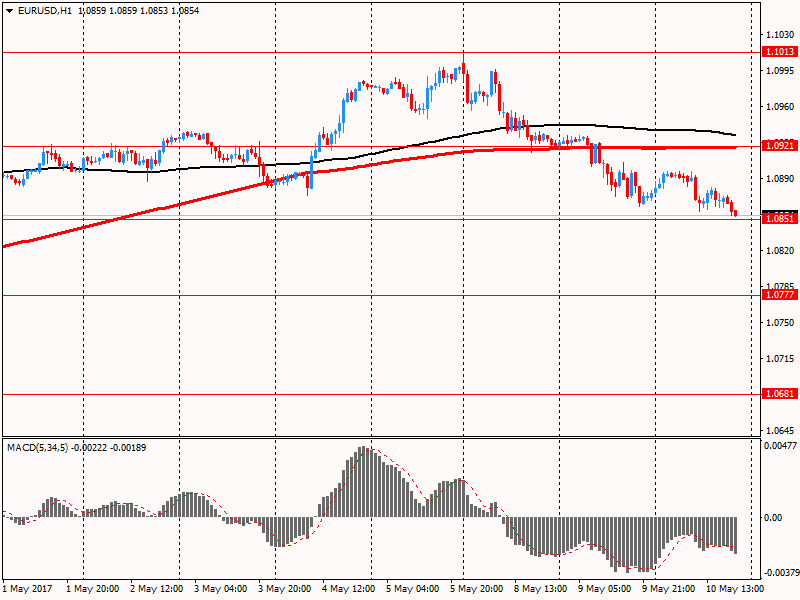This screenshot has width=800, height=600.
Task: Click the 1.0995 price scale value
Action: (780, 70)
